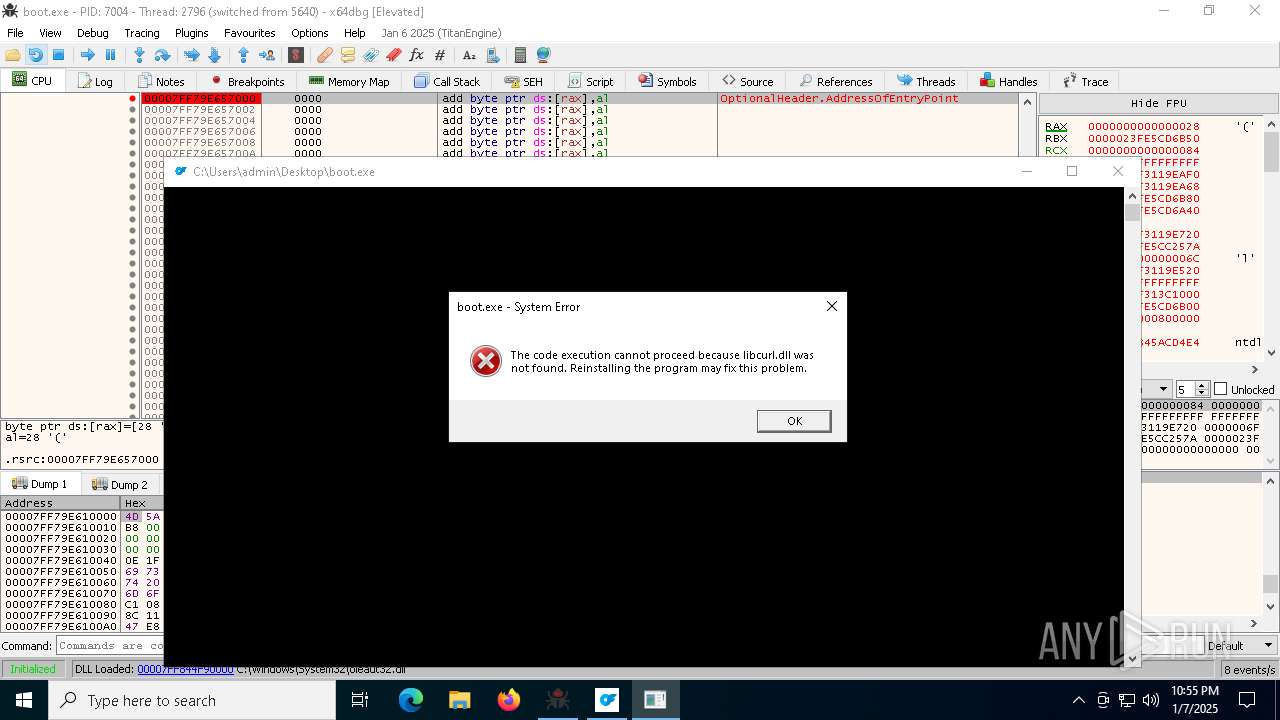Click the Stop (close) debuggee toolbar icon

pos(58,55)
